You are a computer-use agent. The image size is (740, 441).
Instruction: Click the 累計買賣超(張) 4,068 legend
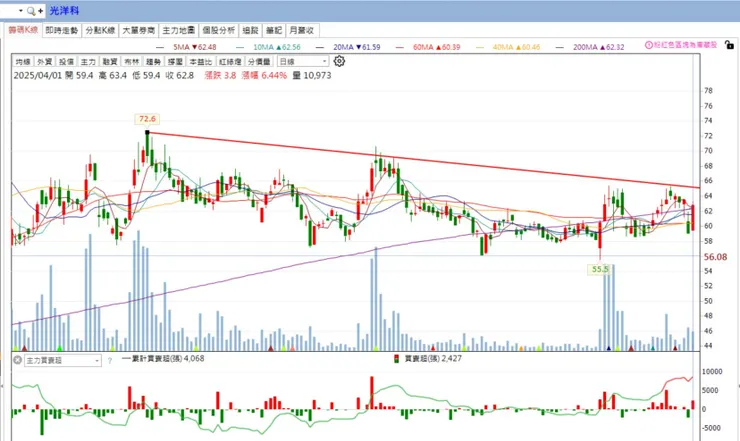tap(163, 358)
